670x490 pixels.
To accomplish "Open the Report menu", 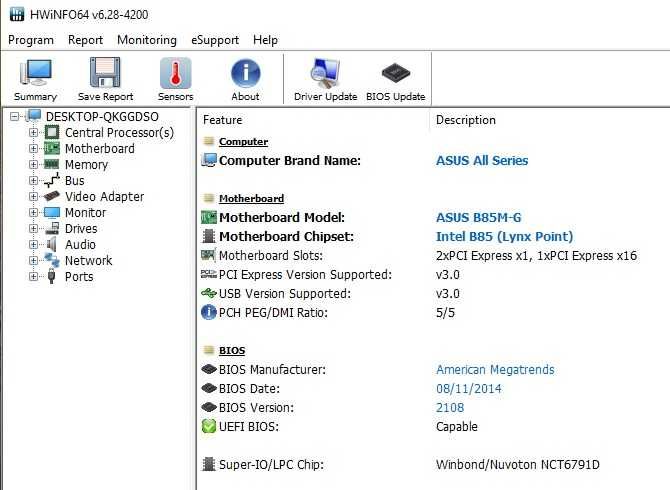I will (85, 40).
